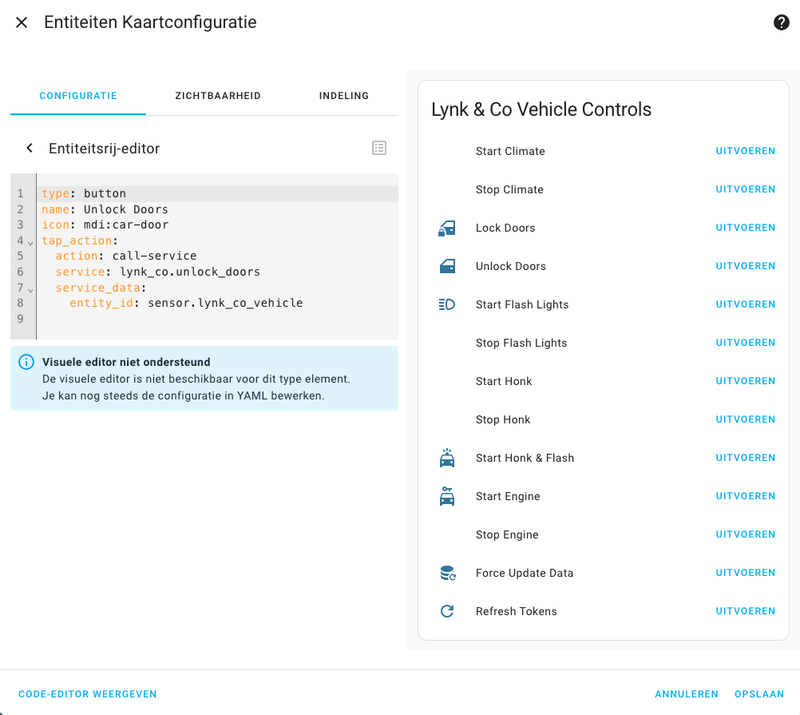Click the Start Flash Lights headlight icon
Screen dimensions: 800x715
pyautogui.click(x=447, y=305)
